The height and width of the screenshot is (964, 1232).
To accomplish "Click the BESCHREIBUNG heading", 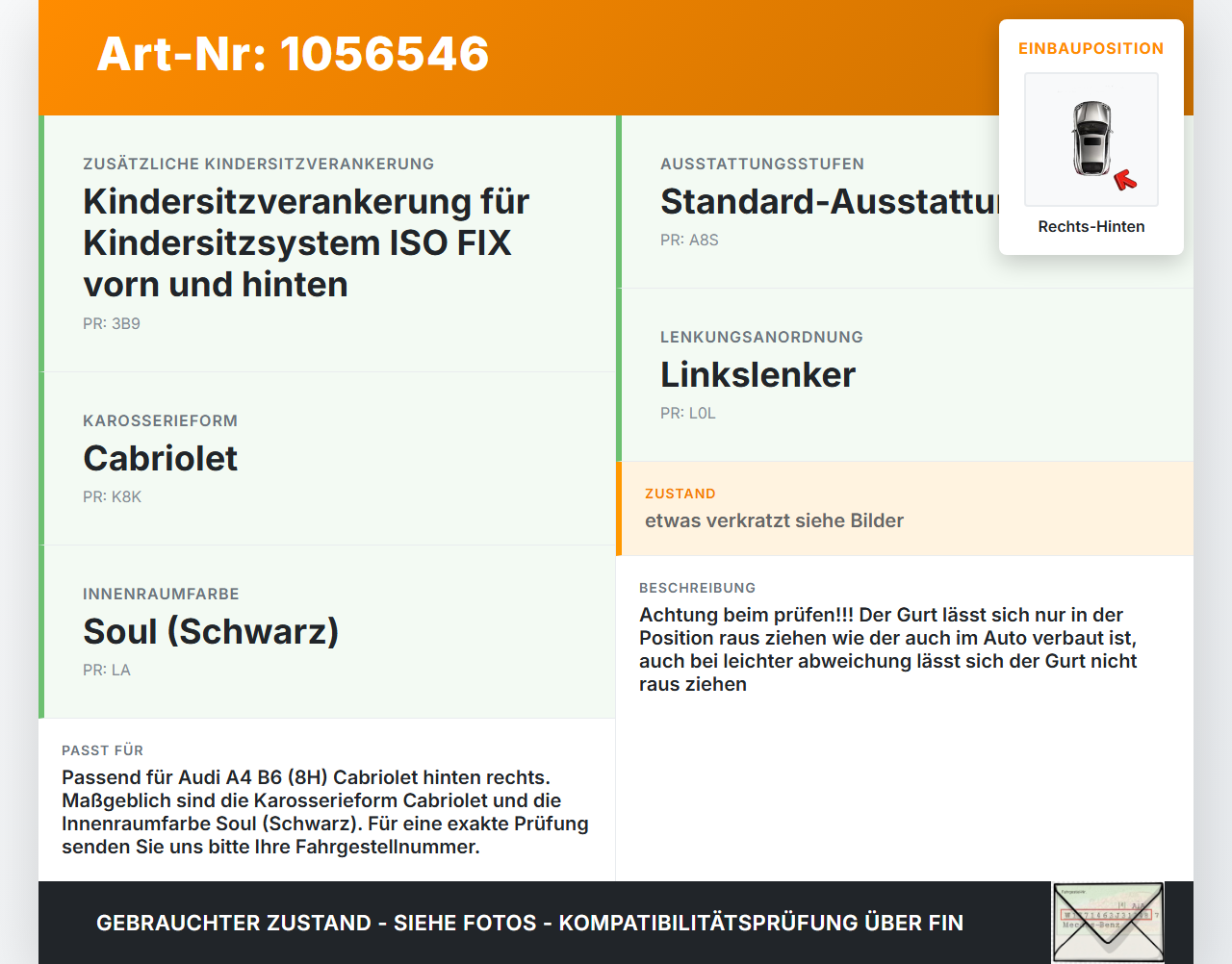I will coord(698,588).
